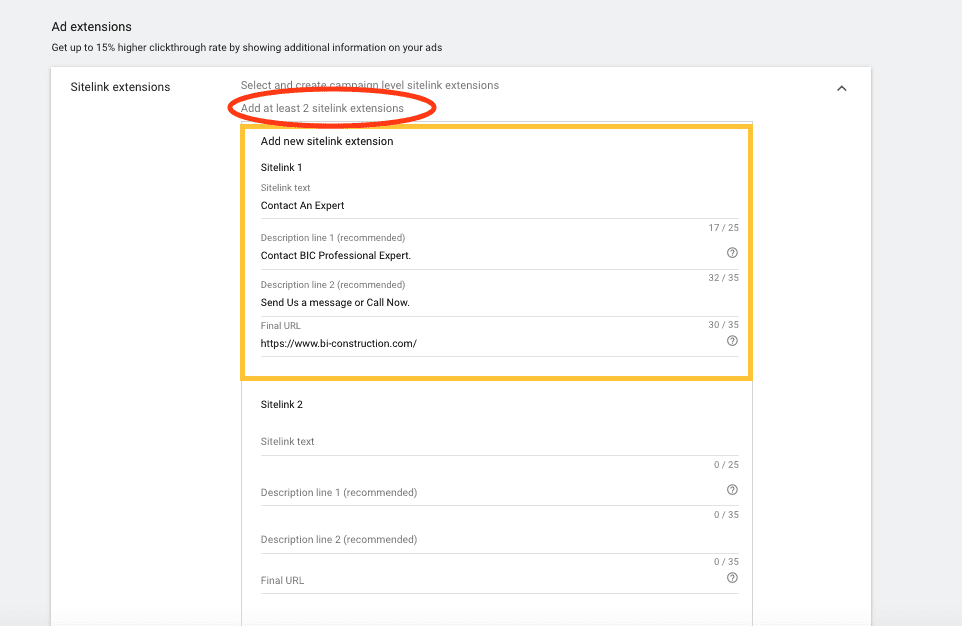Open help tooltip for Sitelink 2 Description line 2
The height and width of the screenshot is (626, 962).
[x=732, y=538]
